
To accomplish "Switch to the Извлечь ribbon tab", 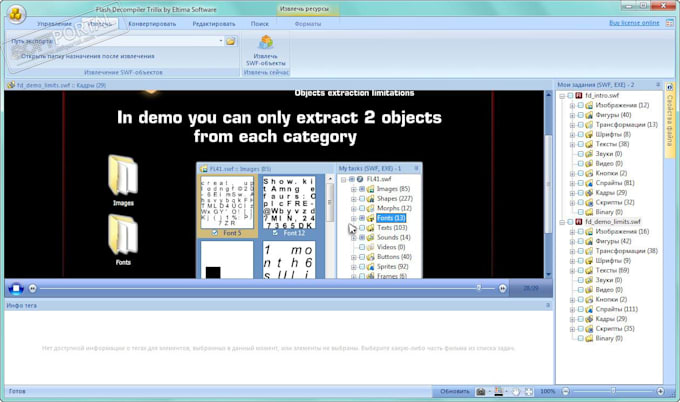I will tap(100, 24).
